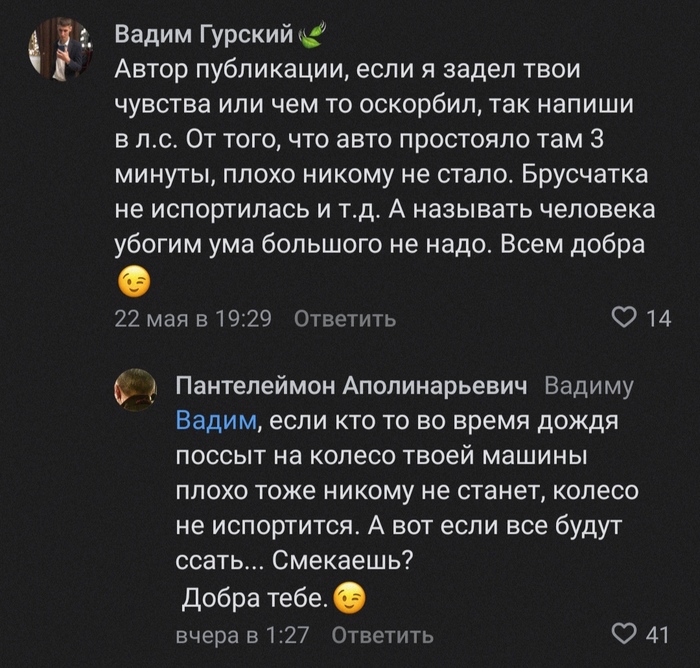The image size is (700, 668).
Task: Open the '22 мая в 19:29' timestamp
Action: [x=194, y=320]
